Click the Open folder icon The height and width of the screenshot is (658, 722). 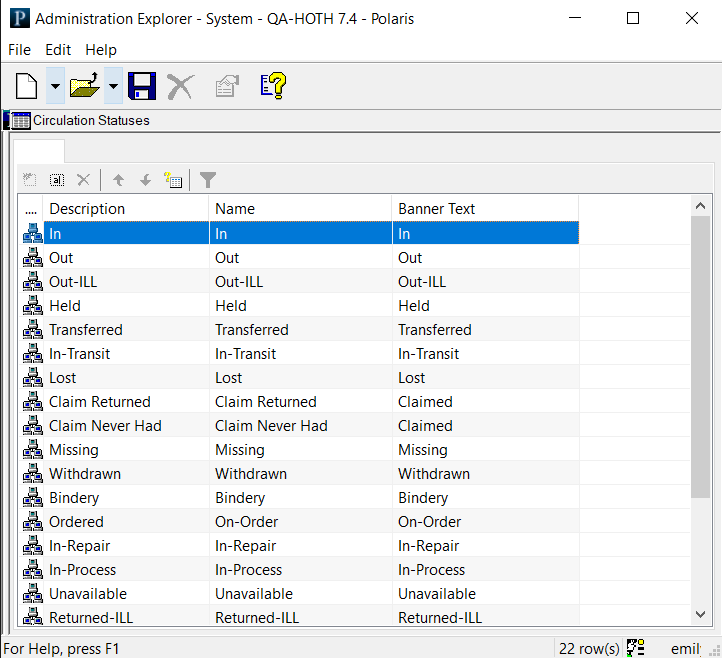tap(86, 86)
